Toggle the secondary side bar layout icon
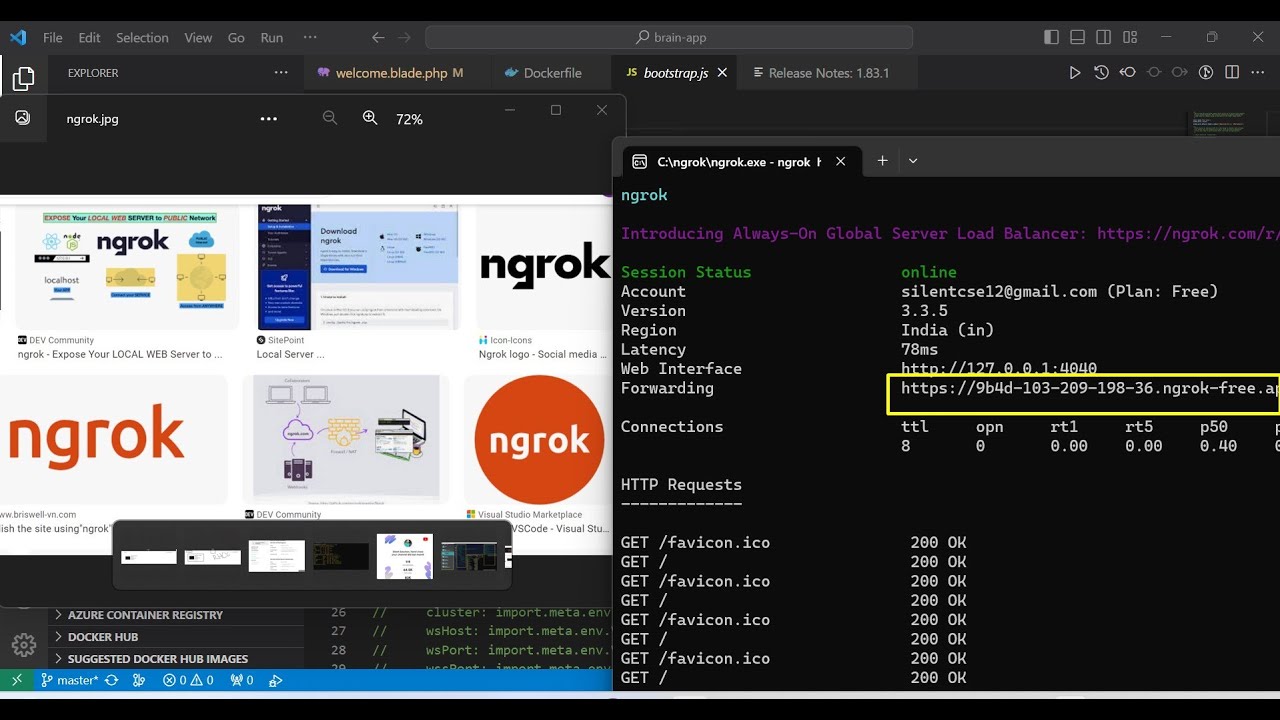 point(1103,37)
